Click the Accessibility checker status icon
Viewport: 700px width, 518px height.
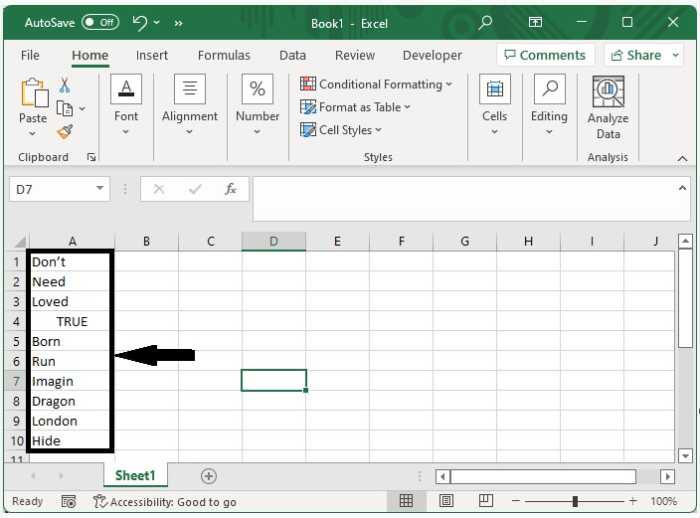(100, 501)
